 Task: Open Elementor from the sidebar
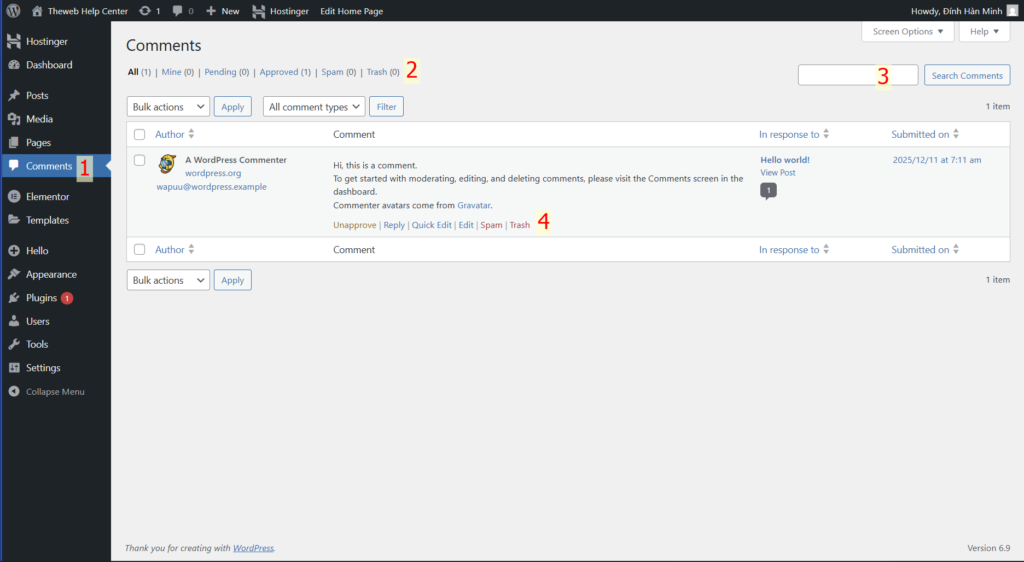[x=47, y=197]
